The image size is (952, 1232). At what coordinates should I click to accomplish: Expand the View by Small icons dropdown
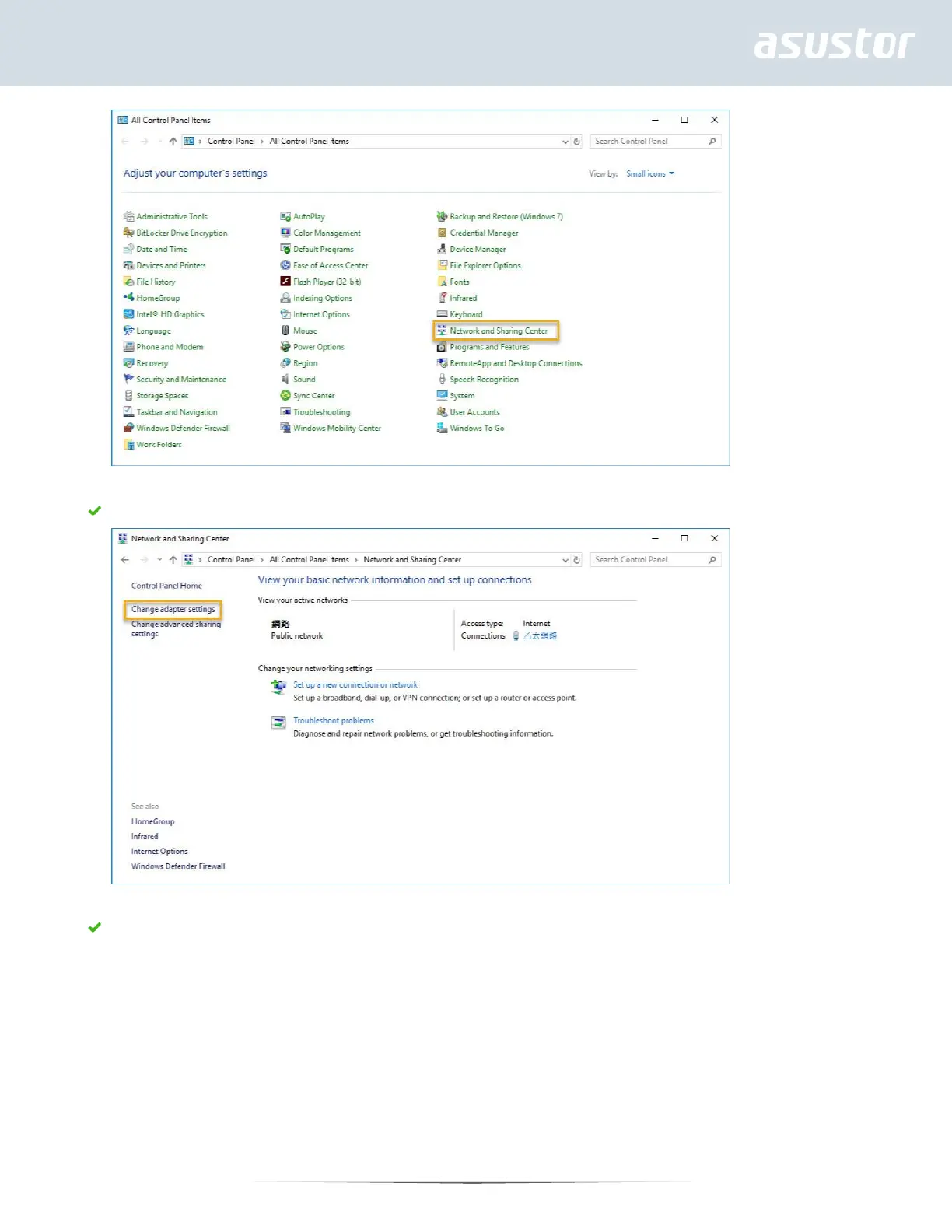[650, 173]
